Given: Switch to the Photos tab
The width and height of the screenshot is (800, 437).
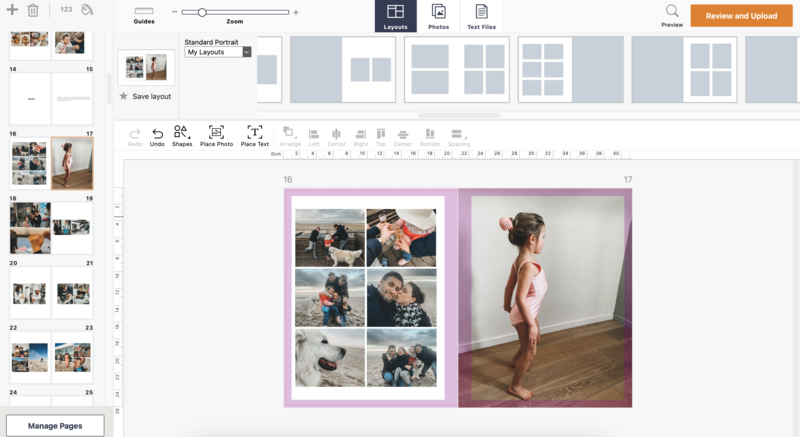Looking at the screenshot, I should click(x=438, y=16).
